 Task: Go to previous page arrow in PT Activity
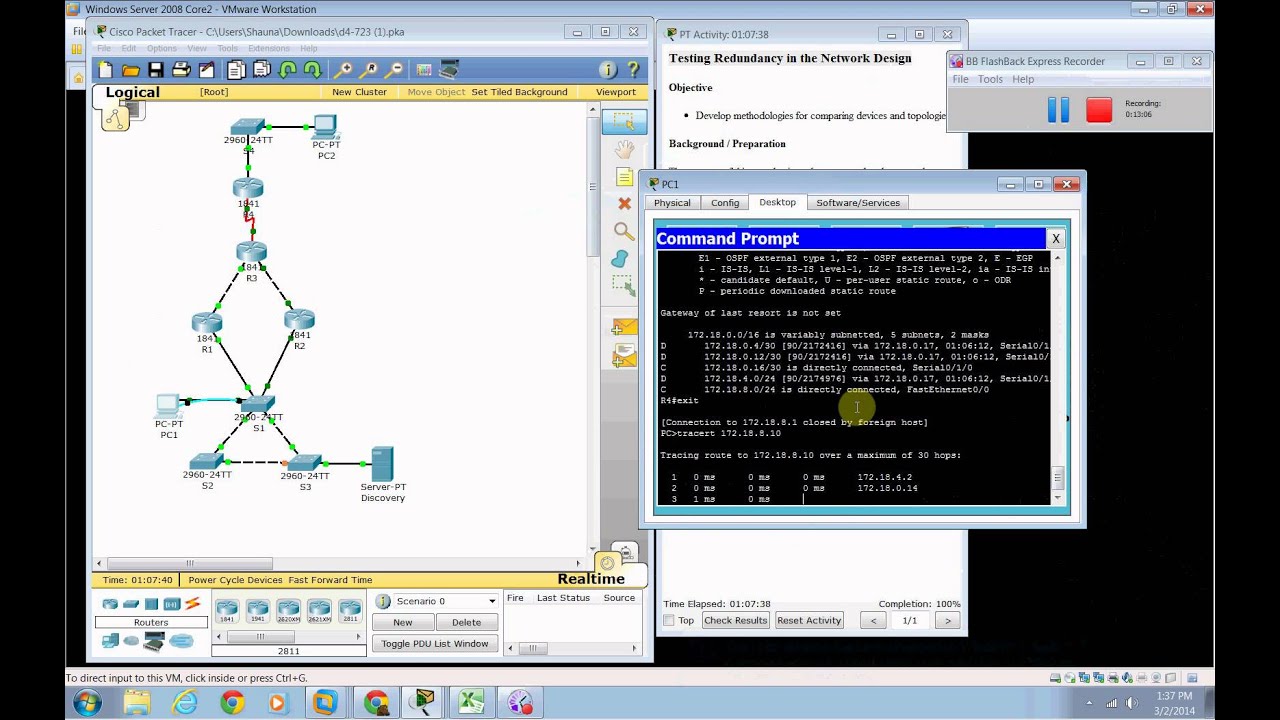pyautogui.click(x=873, y=620)
